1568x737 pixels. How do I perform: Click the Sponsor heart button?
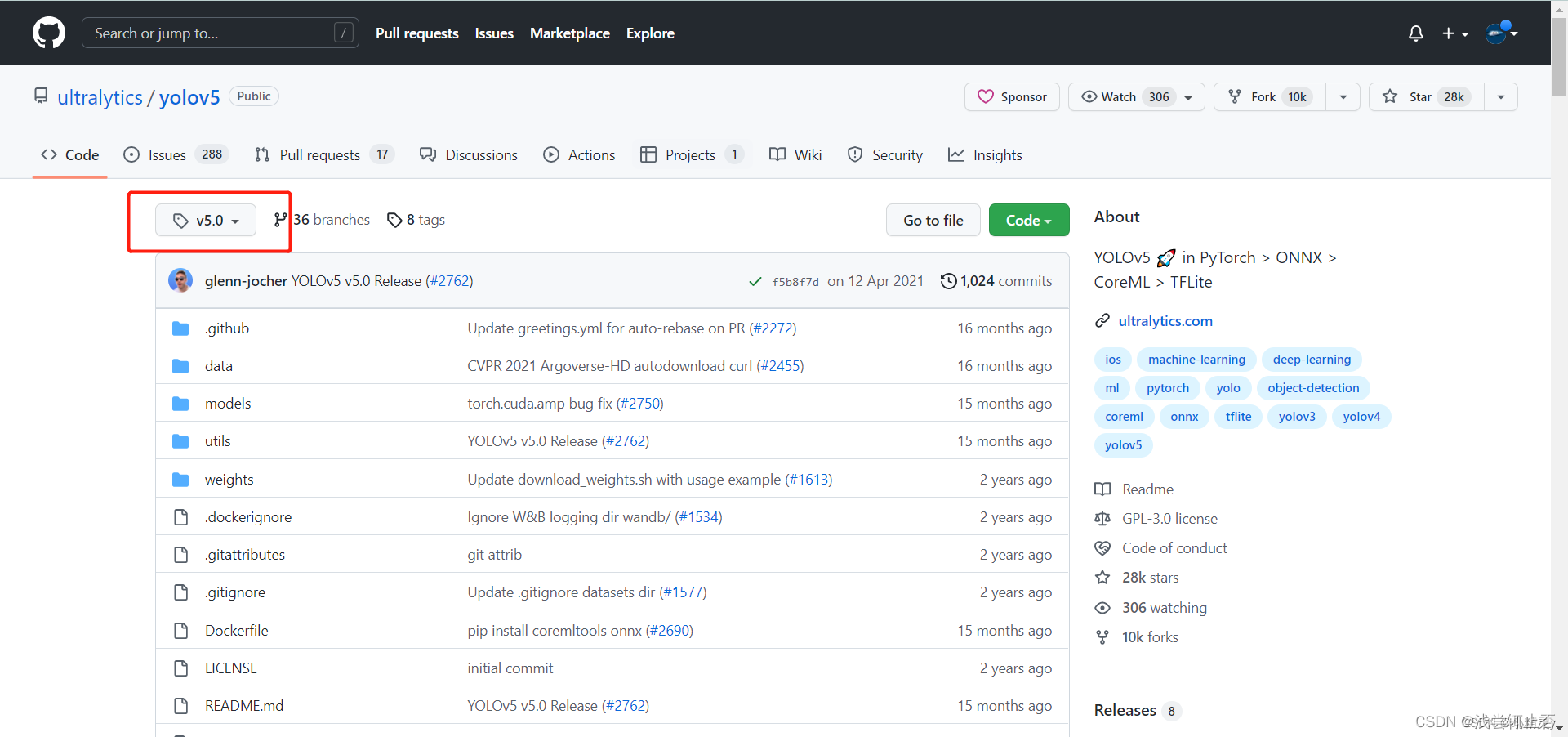pos(1012,96)
